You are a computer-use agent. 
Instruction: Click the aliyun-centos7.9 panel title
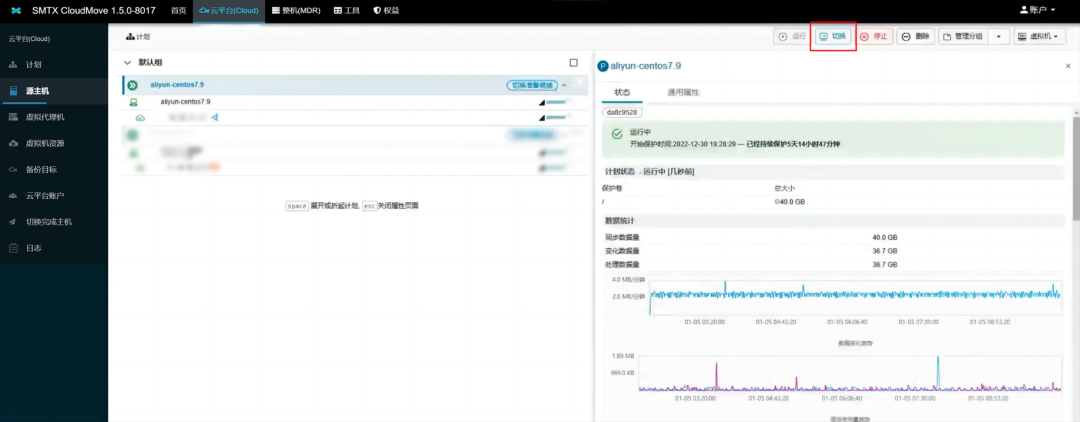[645, 66]
